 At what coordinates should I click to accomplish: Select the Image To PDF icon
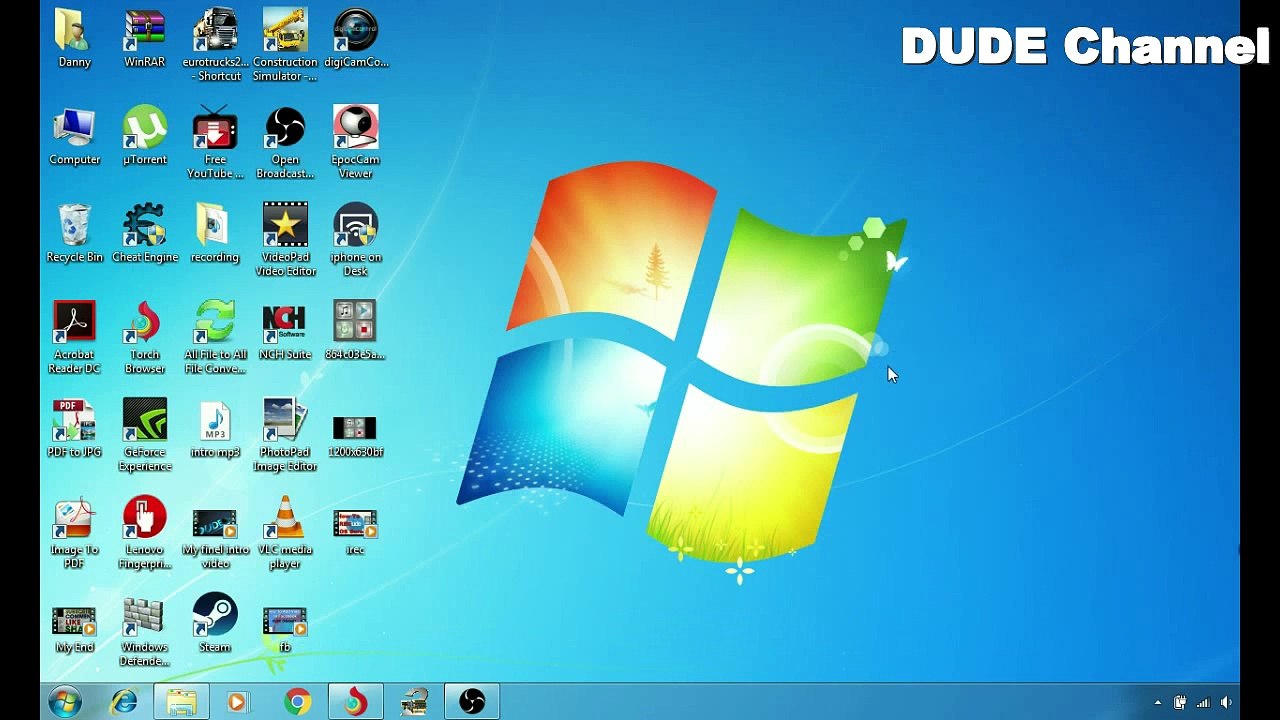(x=74, y=533)
